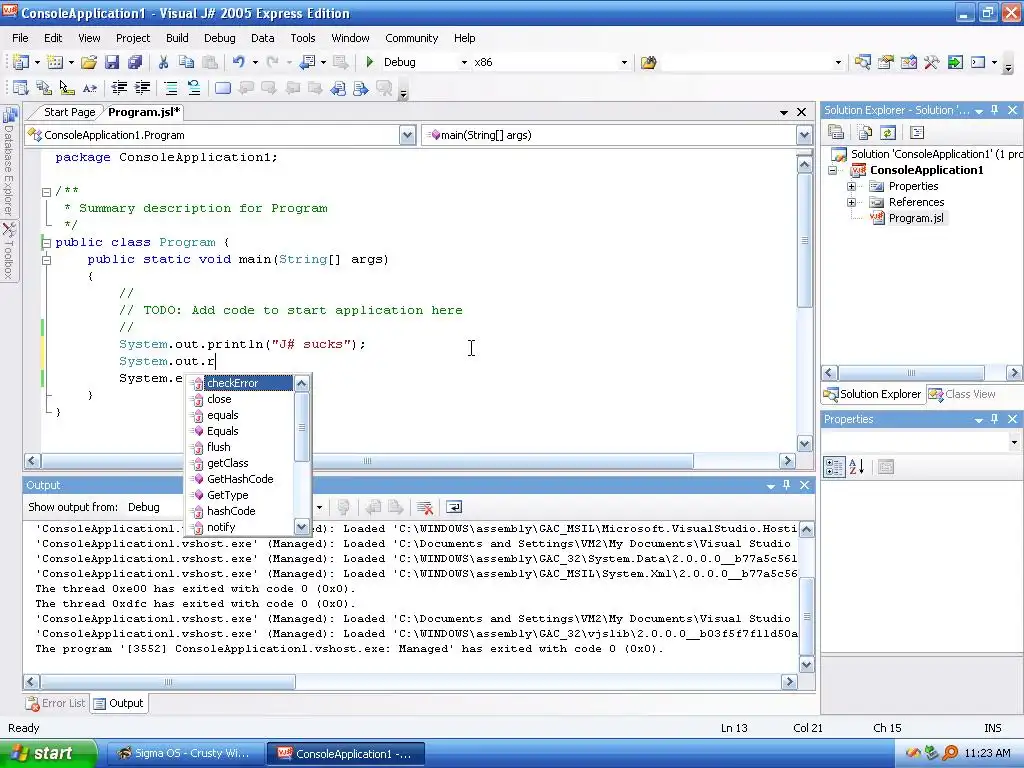Switch to Sigma OS taskbar window
The image size is (1024, 768).
[x=184, y=754]
